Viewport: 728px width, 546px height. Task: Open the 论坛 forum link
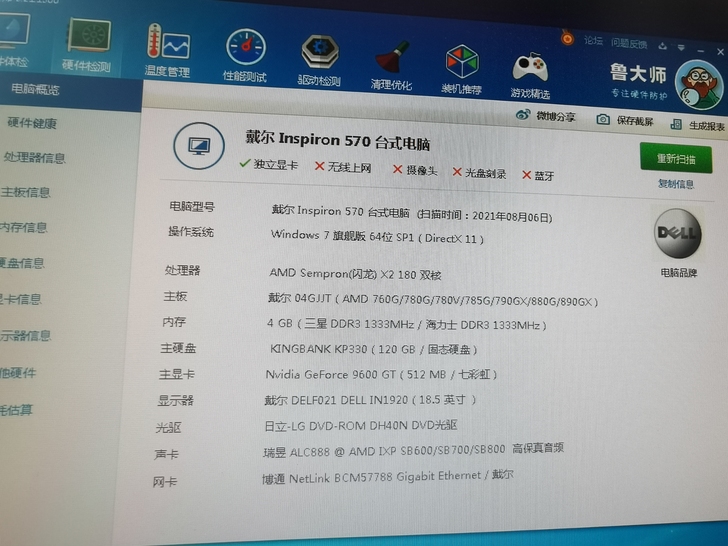tap(593, 41)
